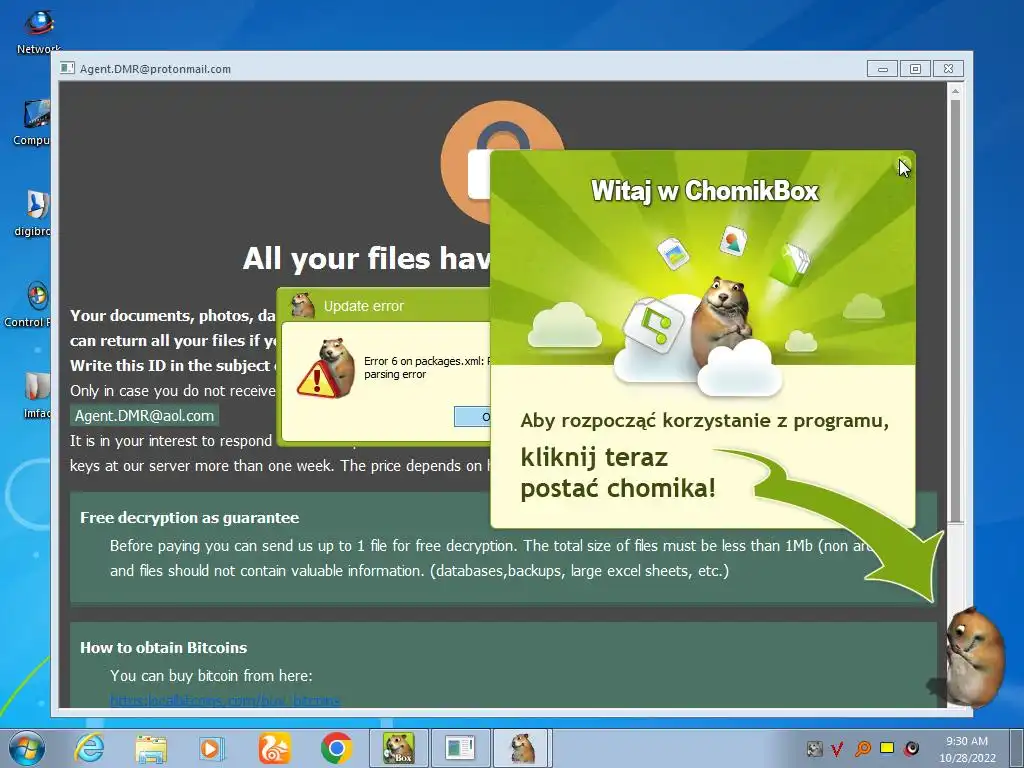Click 'kliknij teraz postać chomika!' text
This screenshot has height=768, width=1024.
618,473
